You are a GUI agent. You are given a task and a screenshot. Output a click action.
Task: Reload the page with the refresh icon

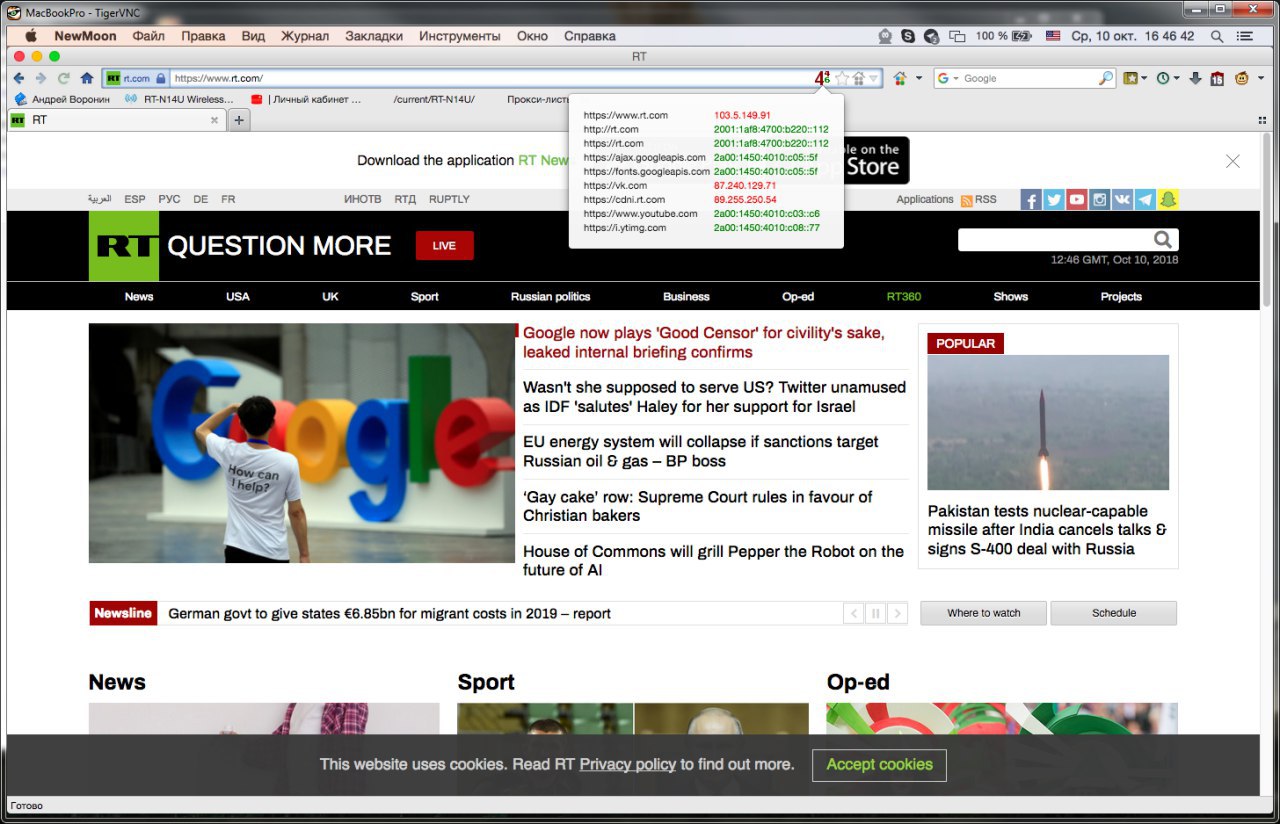[64, 78]
